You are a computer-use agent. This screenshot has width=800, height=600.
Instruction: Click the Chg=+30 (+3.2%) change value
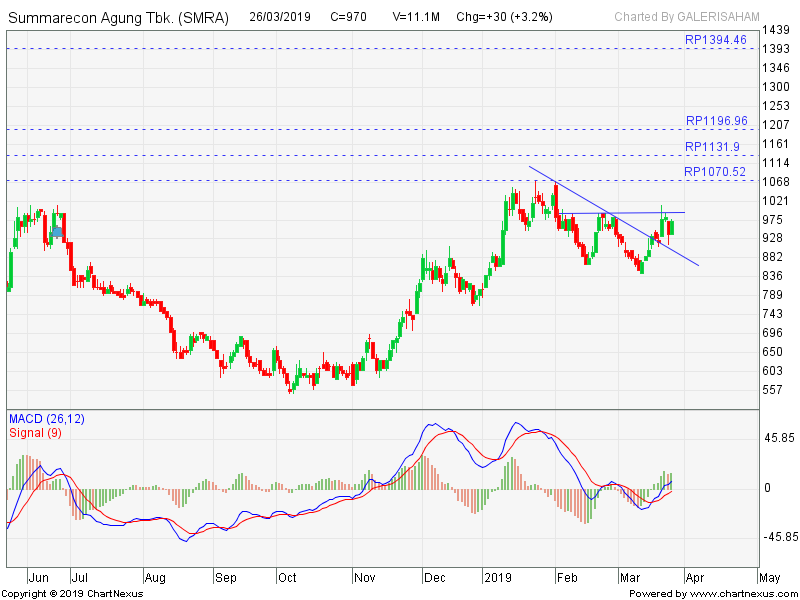point(502,18)
